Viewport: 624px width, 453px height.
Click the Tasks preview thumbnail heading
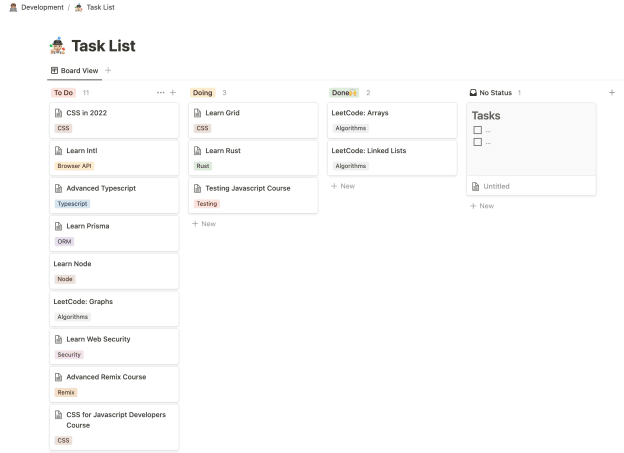486,115
